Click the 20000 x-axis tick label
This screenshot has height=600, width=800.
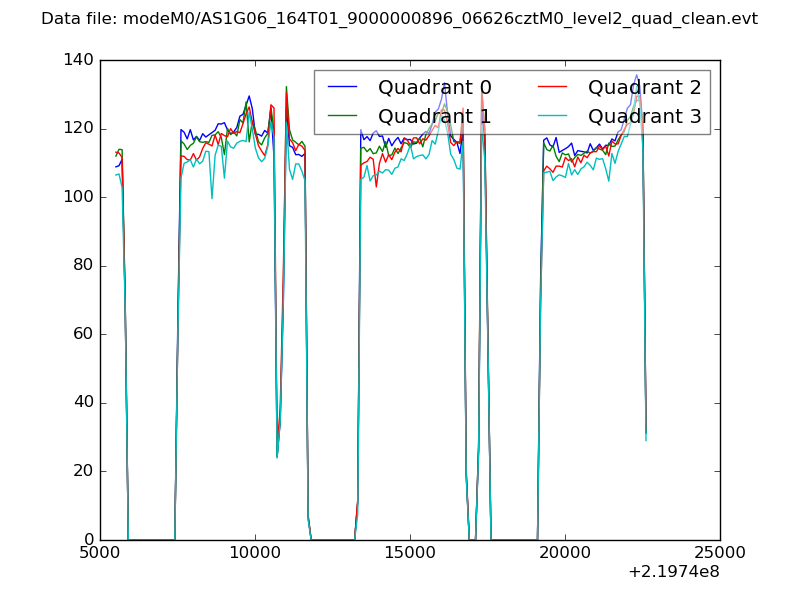pyautogui.click(x=565, y=553)
